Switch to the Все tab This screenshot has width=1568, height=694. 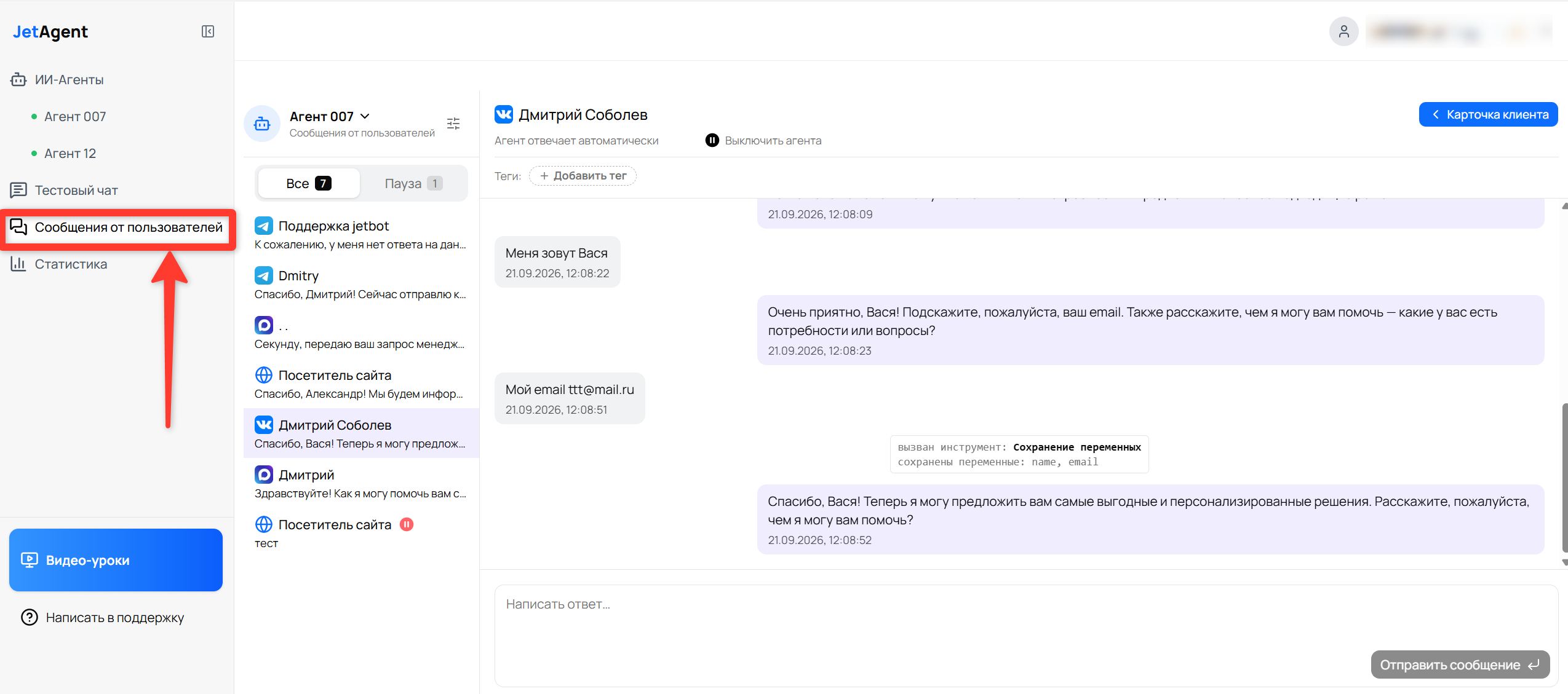click(x=309, y=183)
